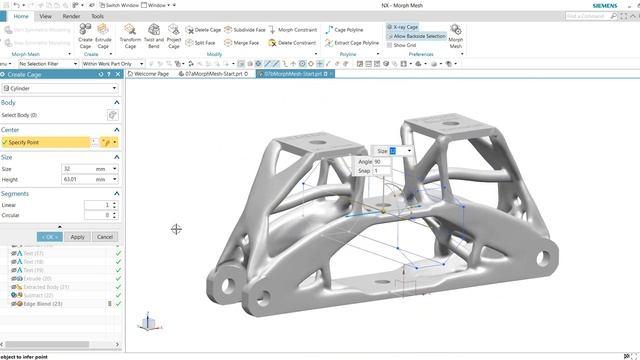640x360 pixels.
Task: Open the 07aMorphMesh-Start.prt tab
Action: pos(213,74)
